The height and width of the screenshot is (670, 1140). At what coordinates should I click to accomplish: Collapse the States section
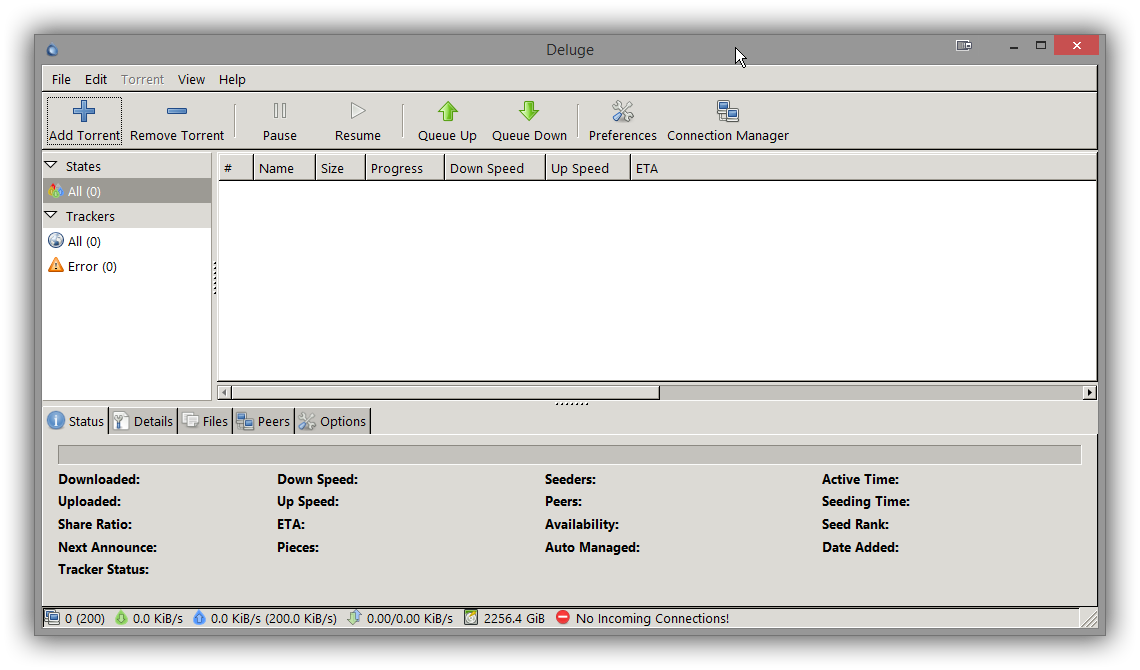tap(51, 166)
